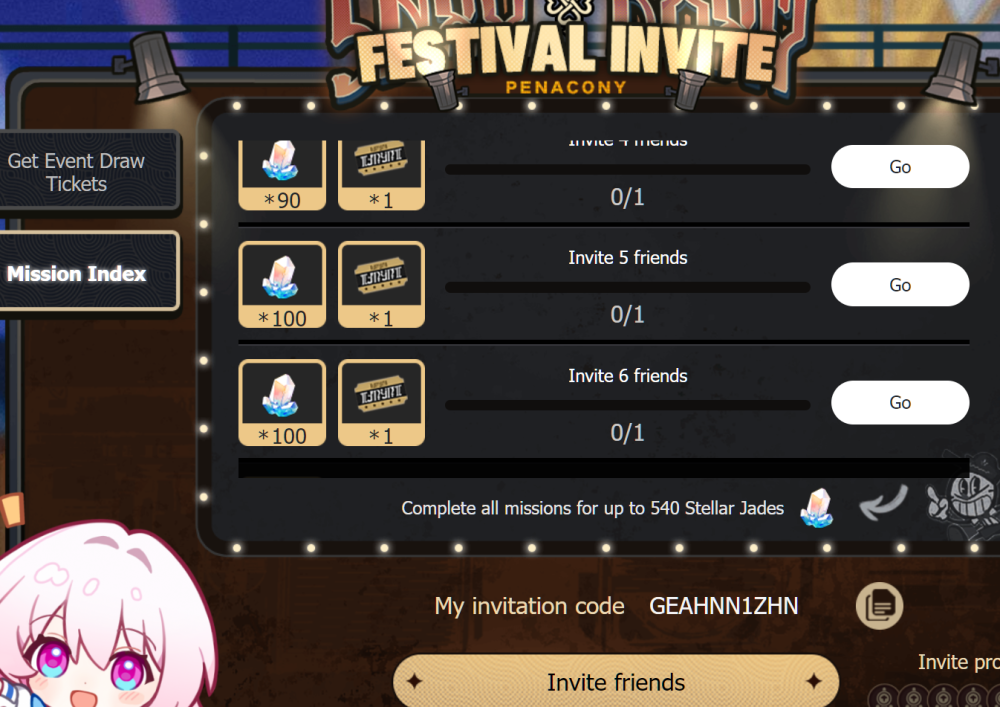Copy invitation code using the copy icon
The width and height of the screenshot is (1000, 707).
point(879,606)
